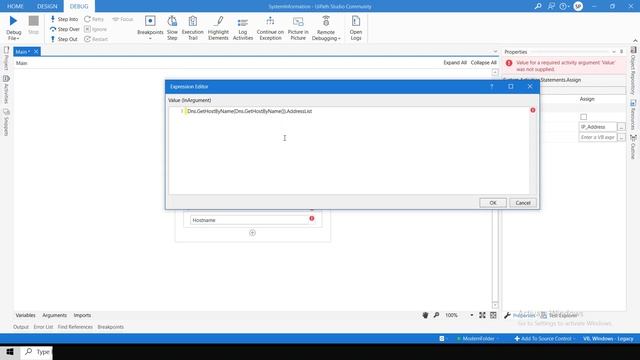
Task: Click the Stop debugging icon
Action: [x=33, y=21]
